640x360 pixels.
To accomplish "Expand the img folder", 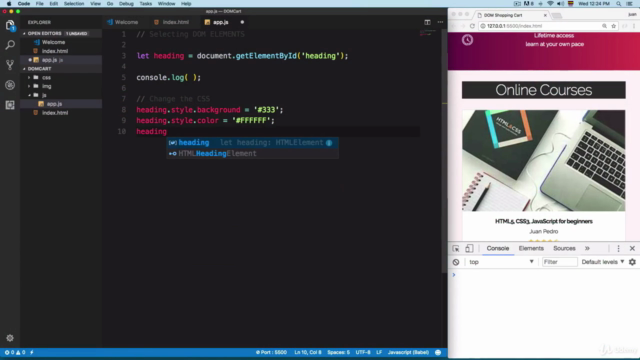I will pos(29,86).
